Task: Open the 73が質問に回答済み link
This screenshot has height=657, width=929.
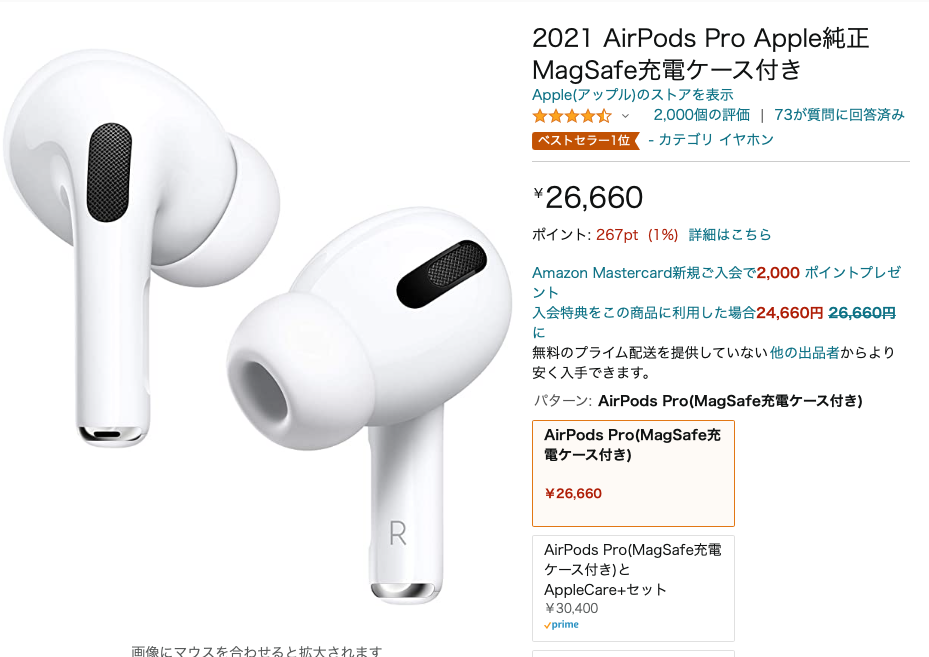Action: click(839, 115)
